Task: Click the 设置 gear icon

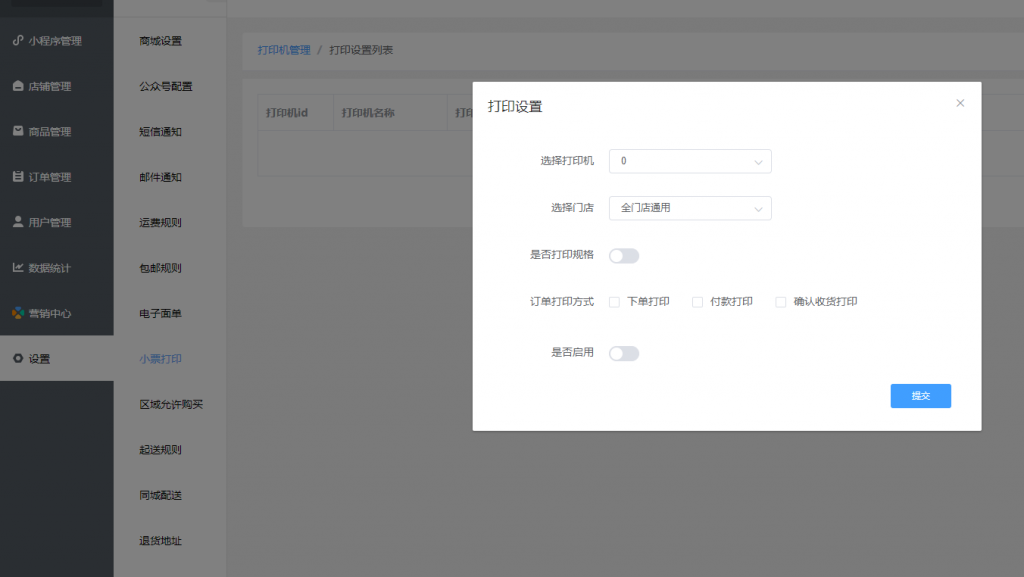Action: (18, 358)
